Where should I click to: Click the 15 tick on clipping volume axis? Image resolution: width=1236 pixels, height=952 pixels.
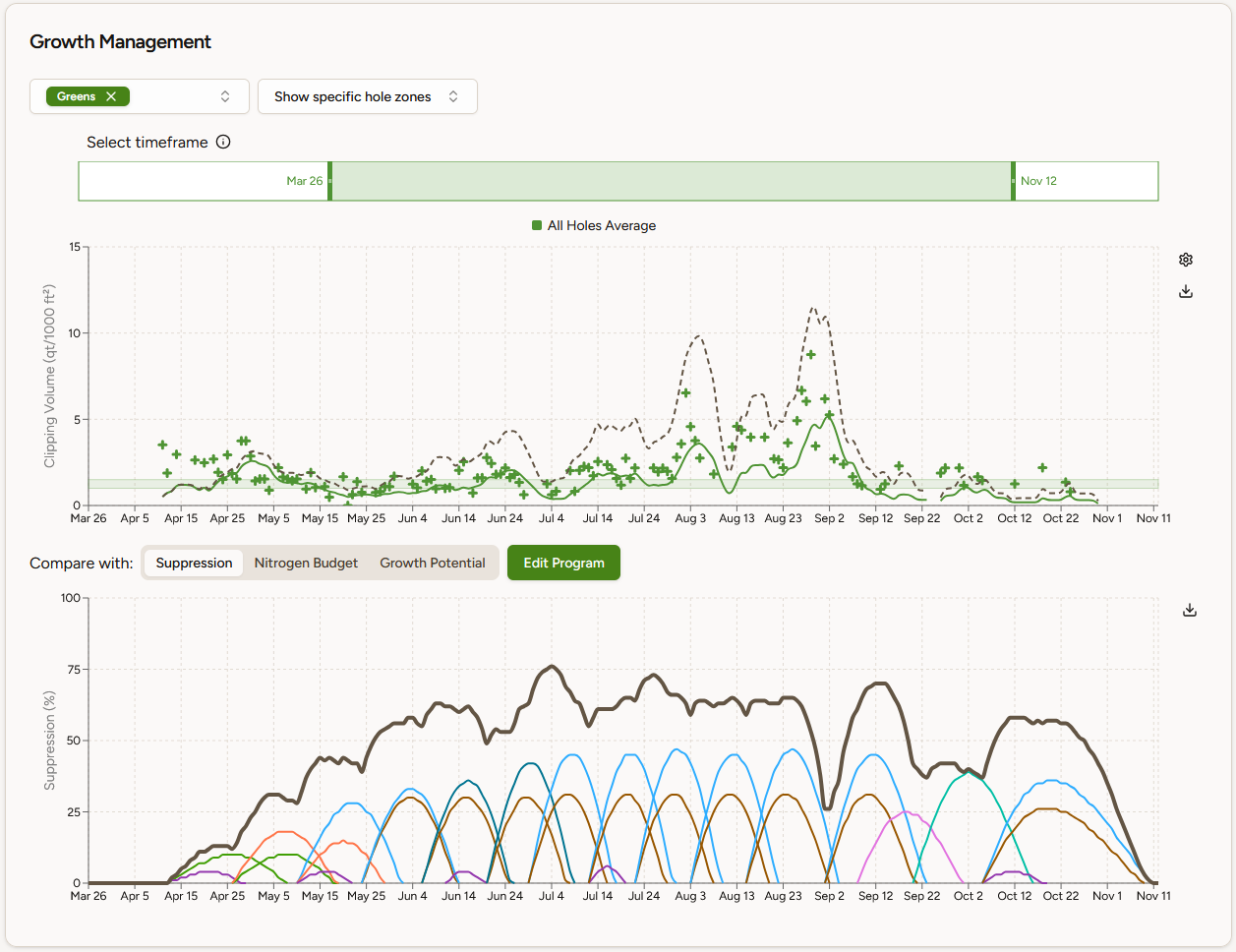tap(75, 247)
